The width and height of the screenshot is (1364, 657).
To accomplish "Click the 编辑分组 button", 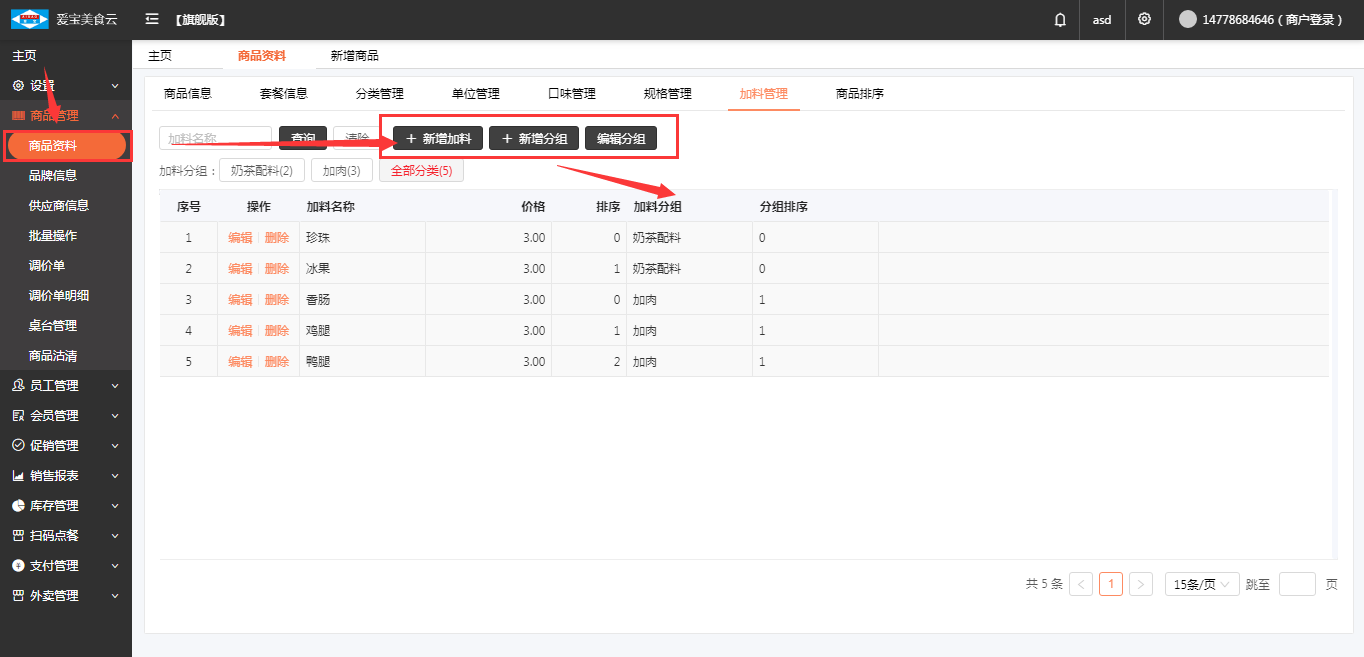I will tap(621, 139).
